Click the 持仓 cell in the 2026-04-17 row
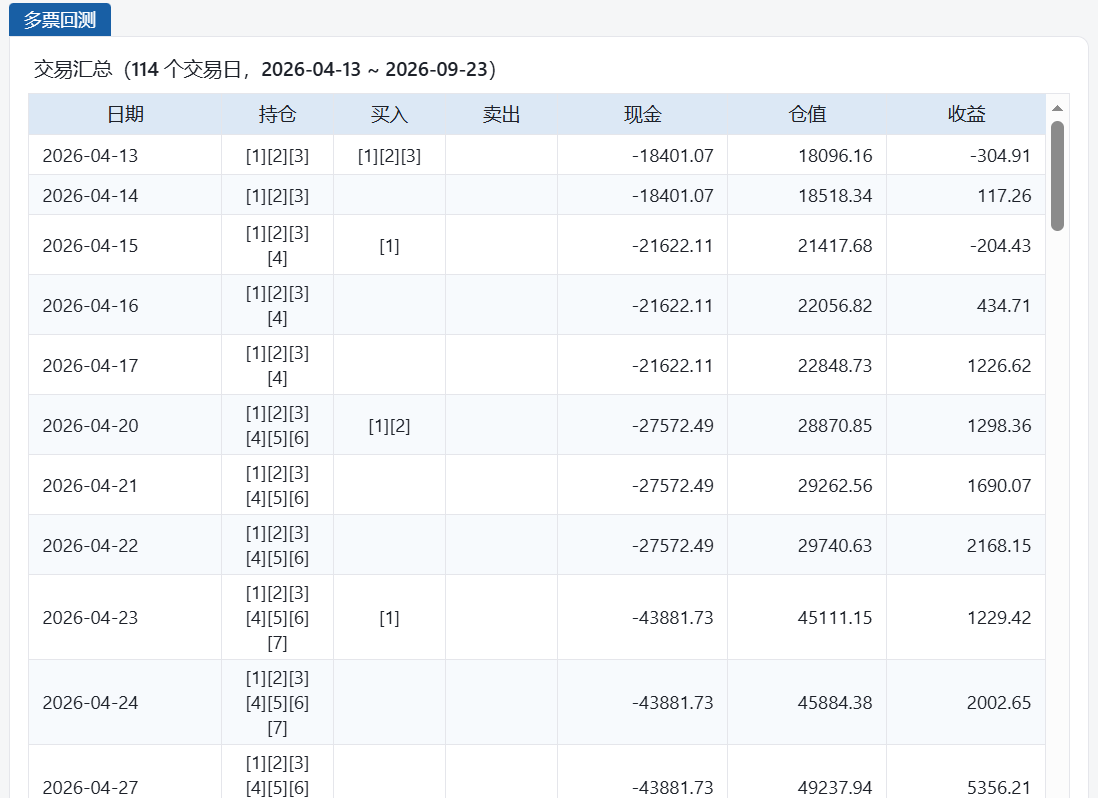Screen dimensions: 1098x798 [277, 365]
